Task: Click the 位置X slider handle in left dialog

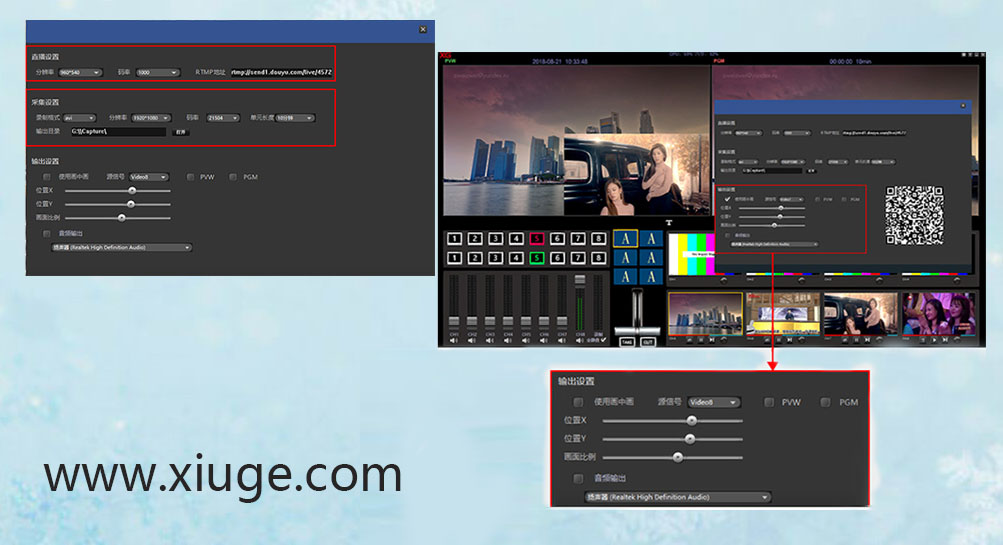Action: click(131, 190)
